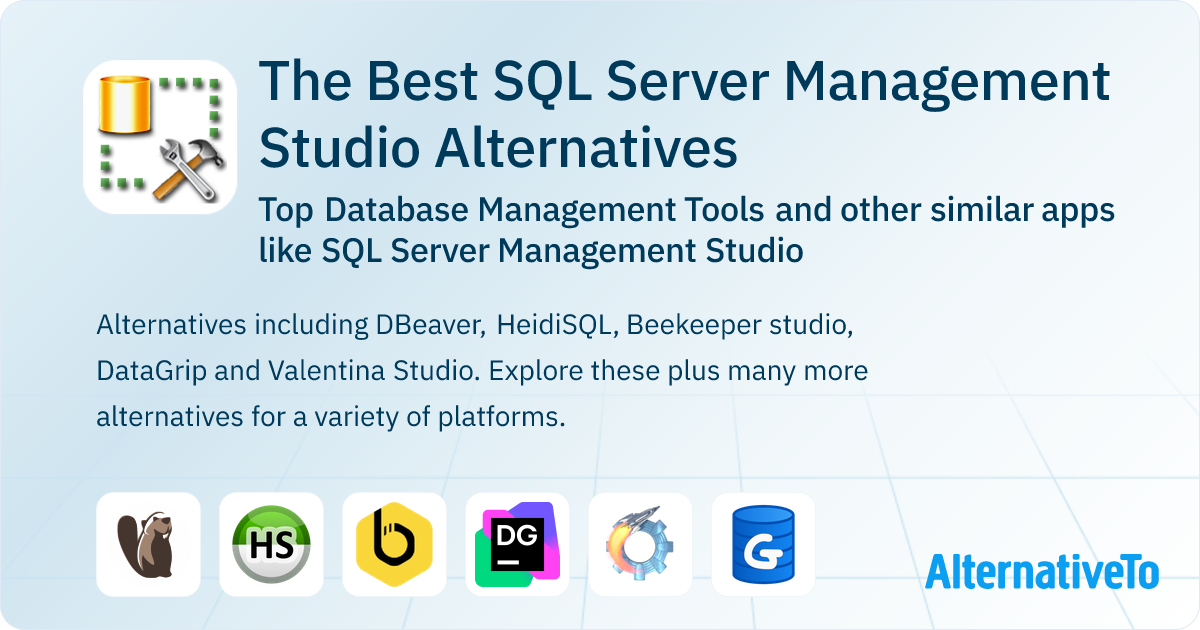
Task: Click the blue database icon with letter G
Action: tap(763, 543)
